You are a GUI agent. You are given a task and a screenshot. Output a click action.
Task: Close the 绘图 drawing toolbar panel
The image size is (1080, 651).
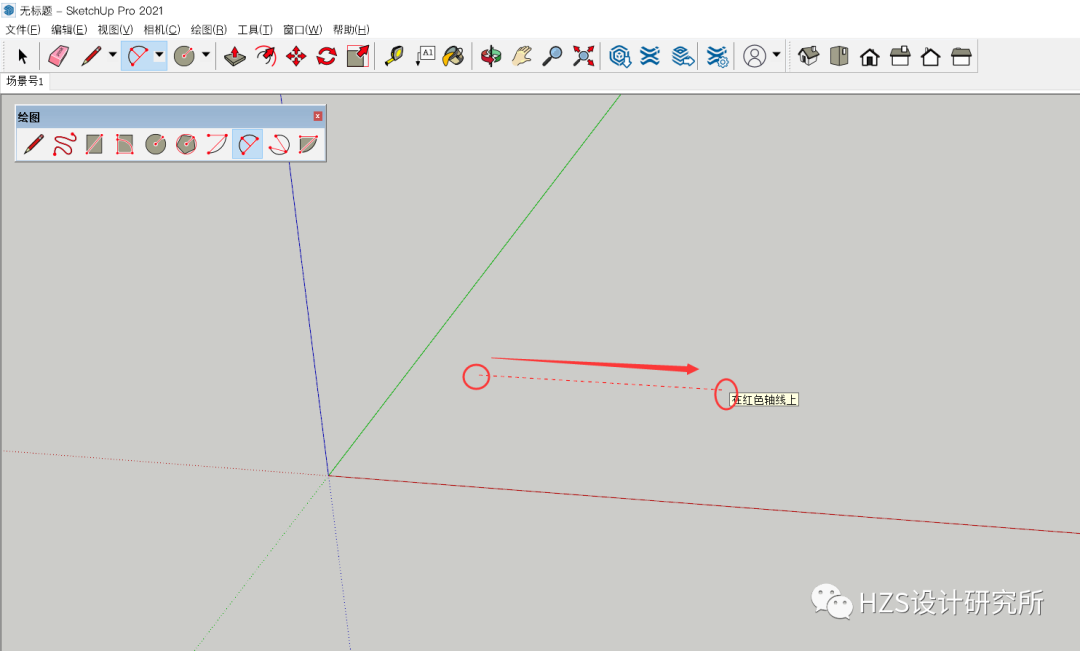tap(317, 116)
